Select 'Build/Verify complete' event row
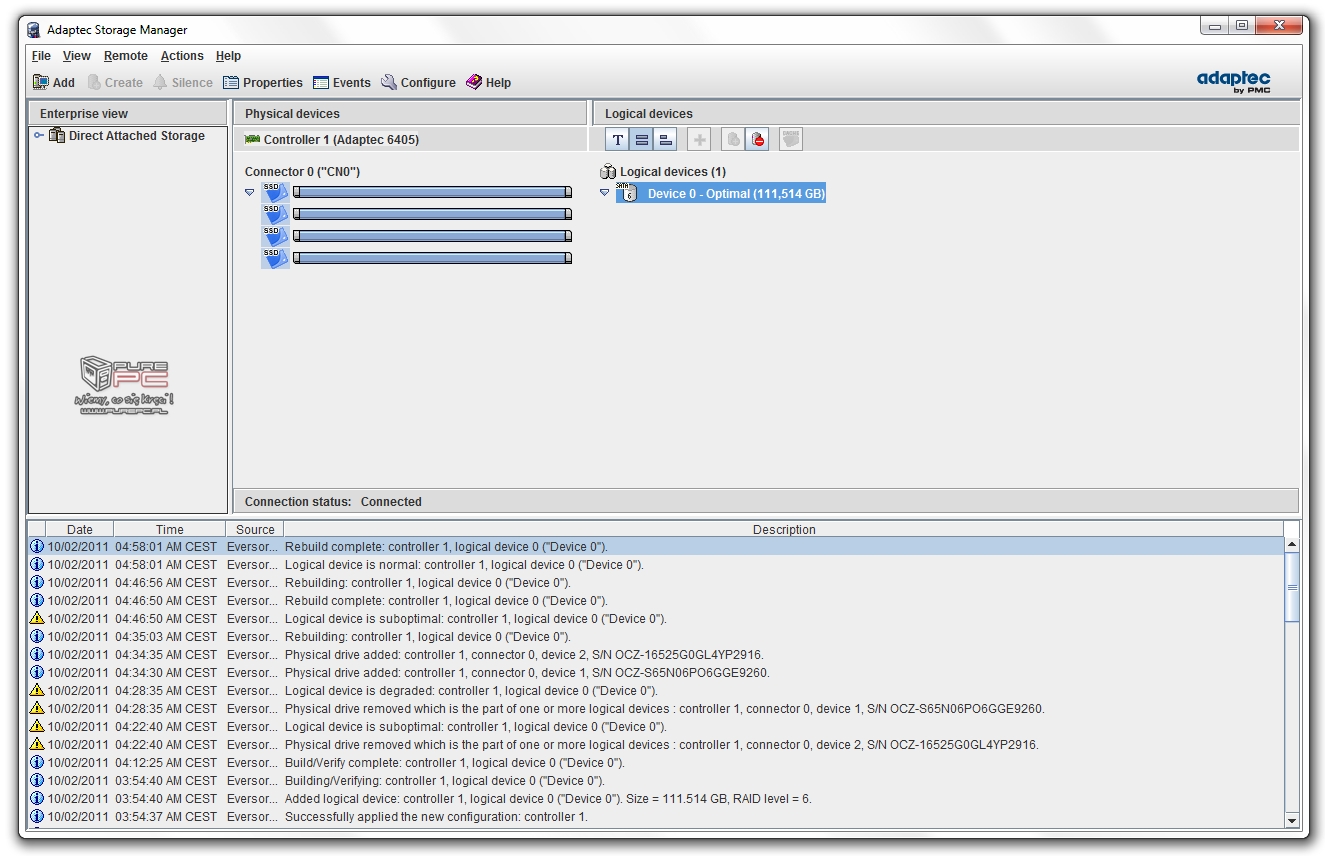Viewport: 1325px width, 856px height. click(656, 763)
